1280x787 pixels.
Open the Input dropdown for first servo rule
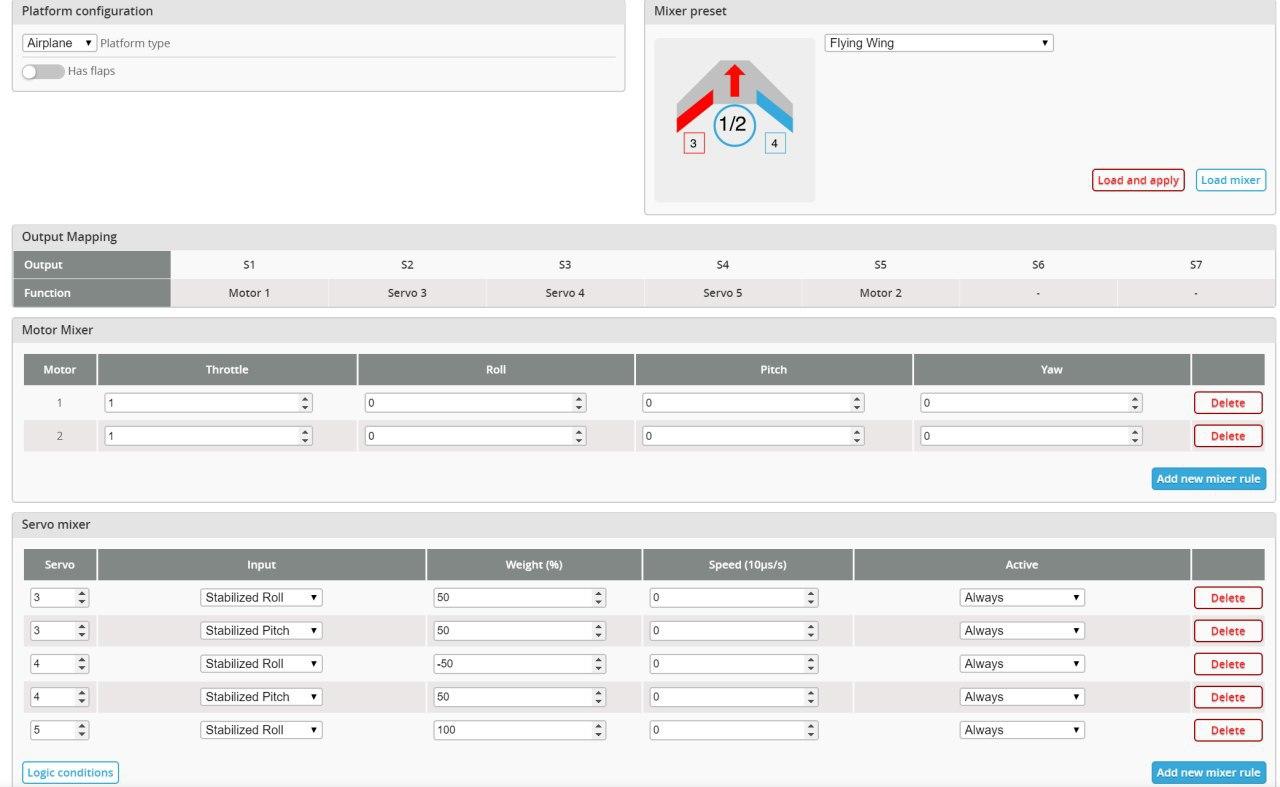[x=261, y=597]
